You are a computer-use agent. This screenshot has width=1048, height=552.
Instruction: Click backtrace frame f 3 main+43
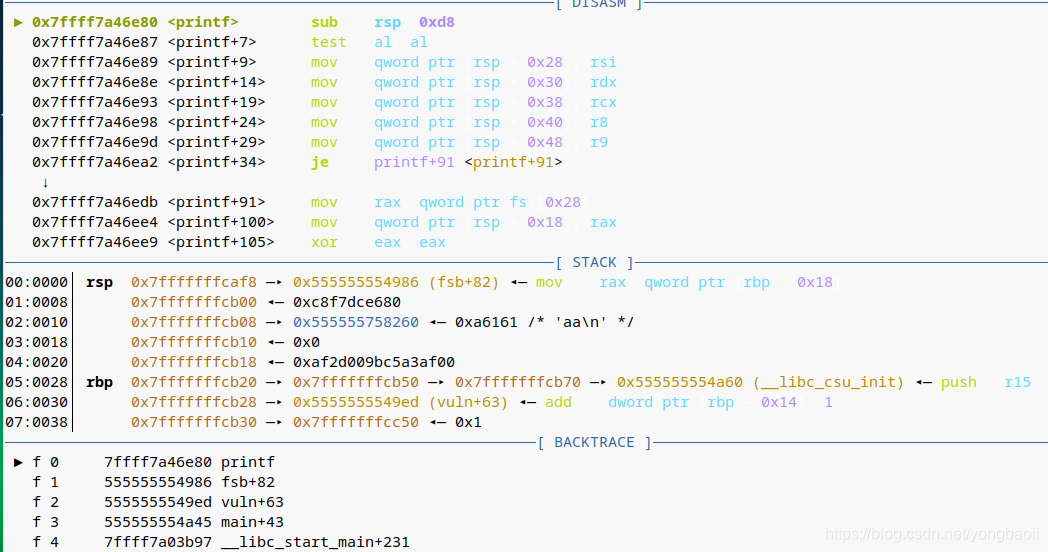158,523
